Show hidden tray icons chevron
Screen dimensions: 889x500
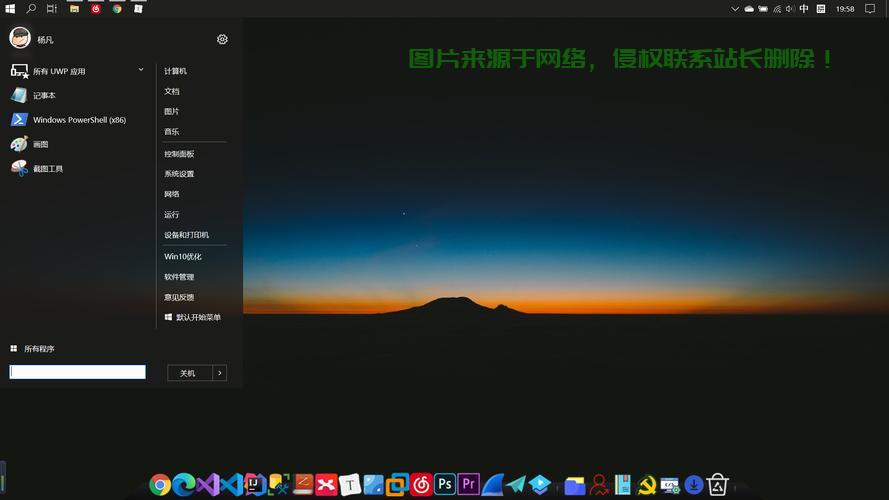pos(735,9)
